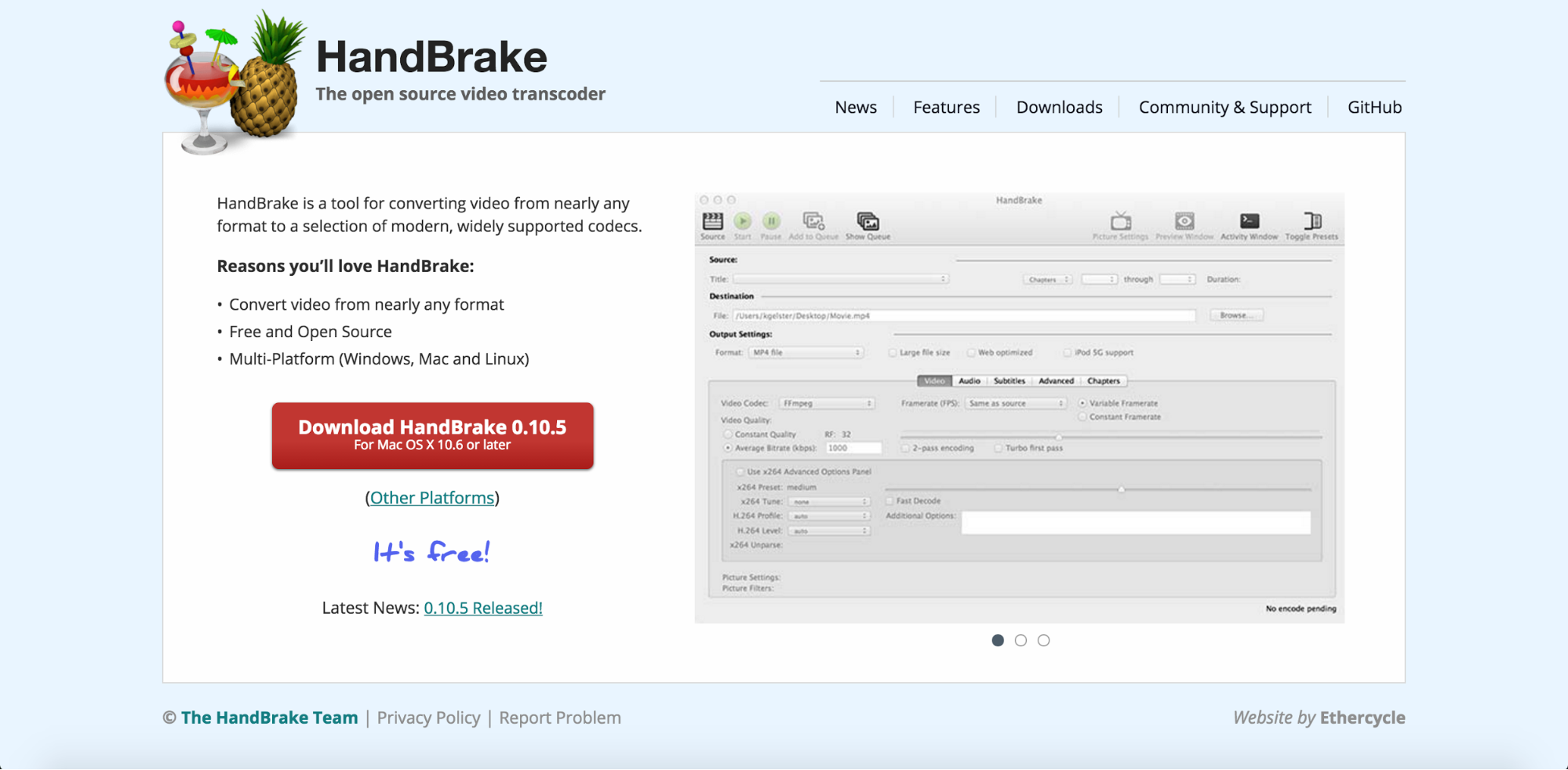Image resolution: width=1568 pixels, height=770 pixels.
Task: Click the Activity Window terminal icon
Action: (x=1250, y=223)
